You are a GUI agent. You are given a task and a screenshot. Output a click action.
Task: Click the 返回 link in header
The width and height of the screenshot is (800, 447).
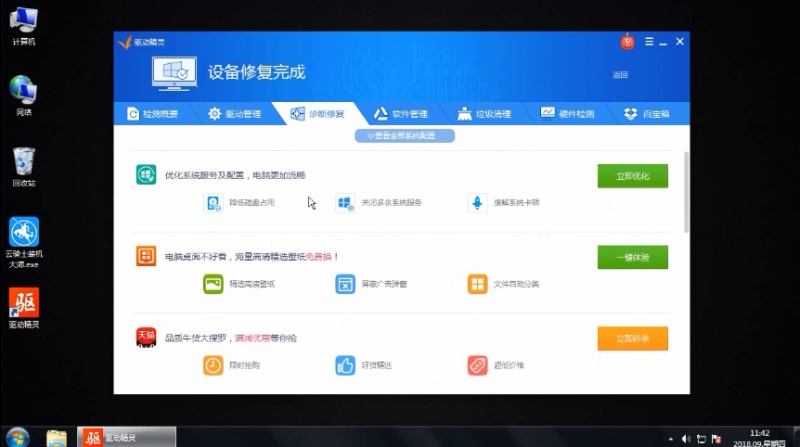(x=620, y=75)
